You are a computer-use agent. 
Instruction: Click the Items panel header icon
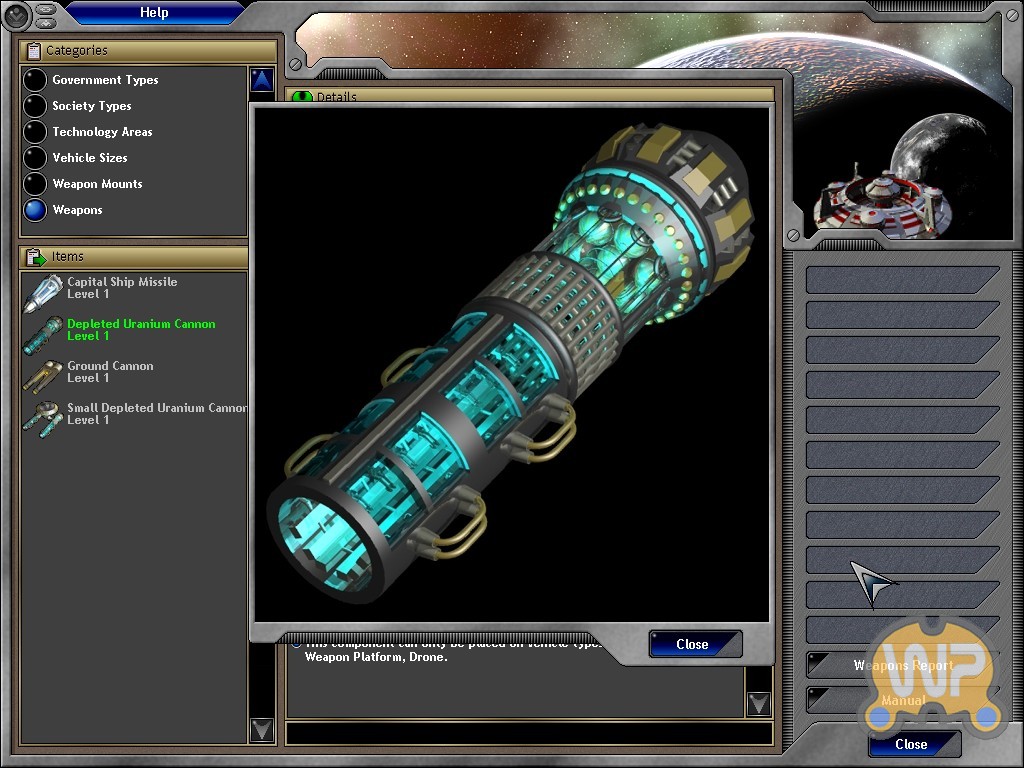click(36, 257)
